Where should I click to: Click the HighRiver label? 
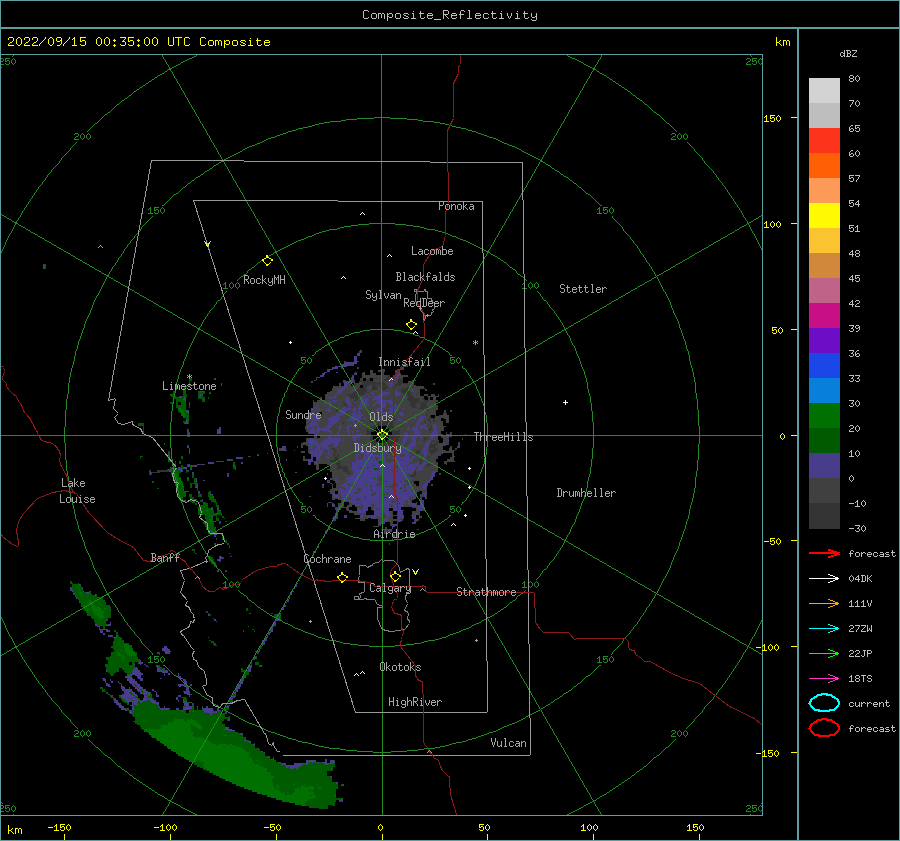[415, 702]
